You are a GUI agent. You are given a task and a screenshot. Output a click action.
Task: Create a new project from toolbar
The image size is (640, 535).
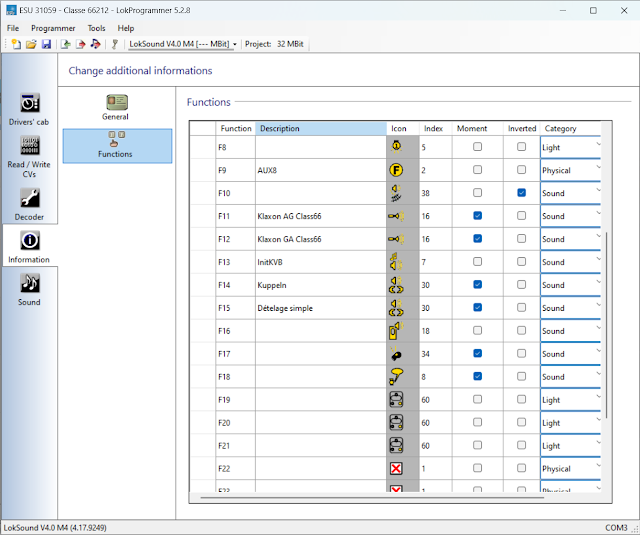pyautogui.click(x=16, y=44)
